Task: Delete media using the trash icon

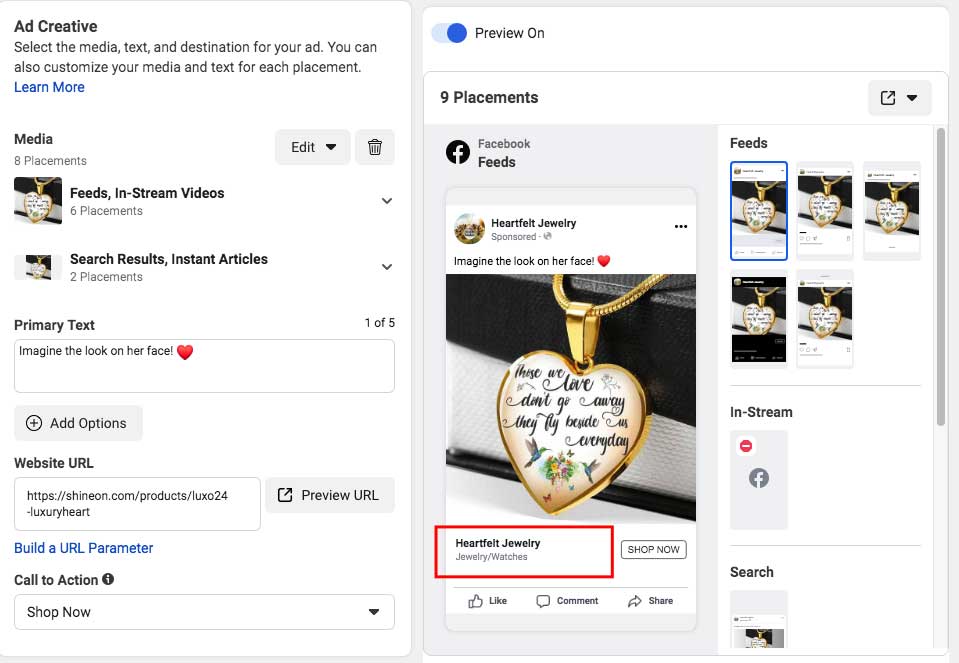Action: 375,147
